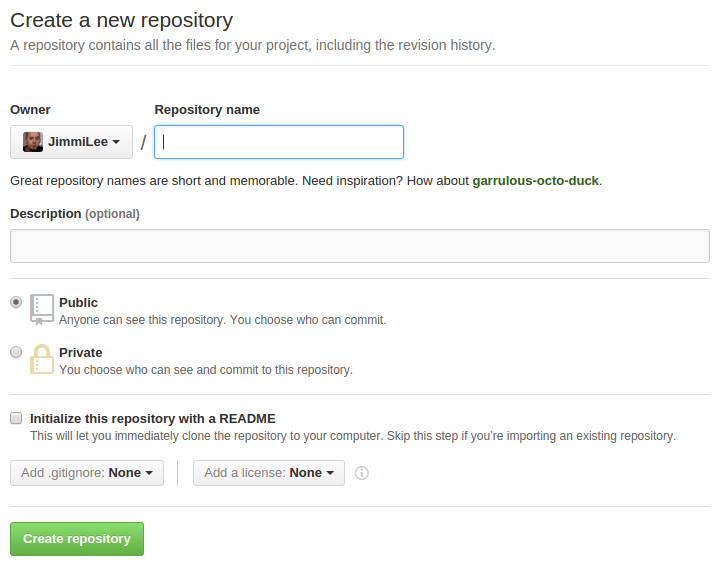Image resolution: width=719 pixels, height=568 pixels.
Task: Open the Owner dropdown showing JimmiLee
Action: 71,142
